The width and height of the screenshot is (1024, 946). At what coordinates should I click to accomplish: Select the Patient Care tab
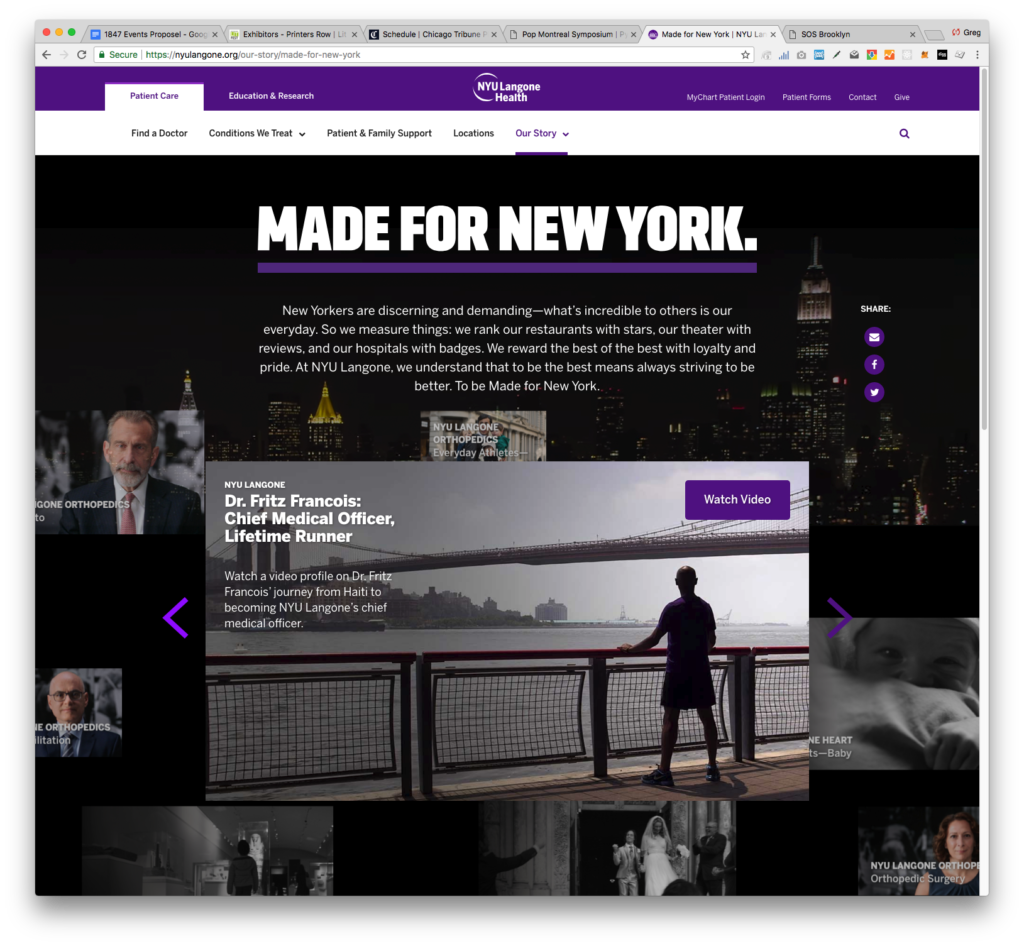(154, 96)
